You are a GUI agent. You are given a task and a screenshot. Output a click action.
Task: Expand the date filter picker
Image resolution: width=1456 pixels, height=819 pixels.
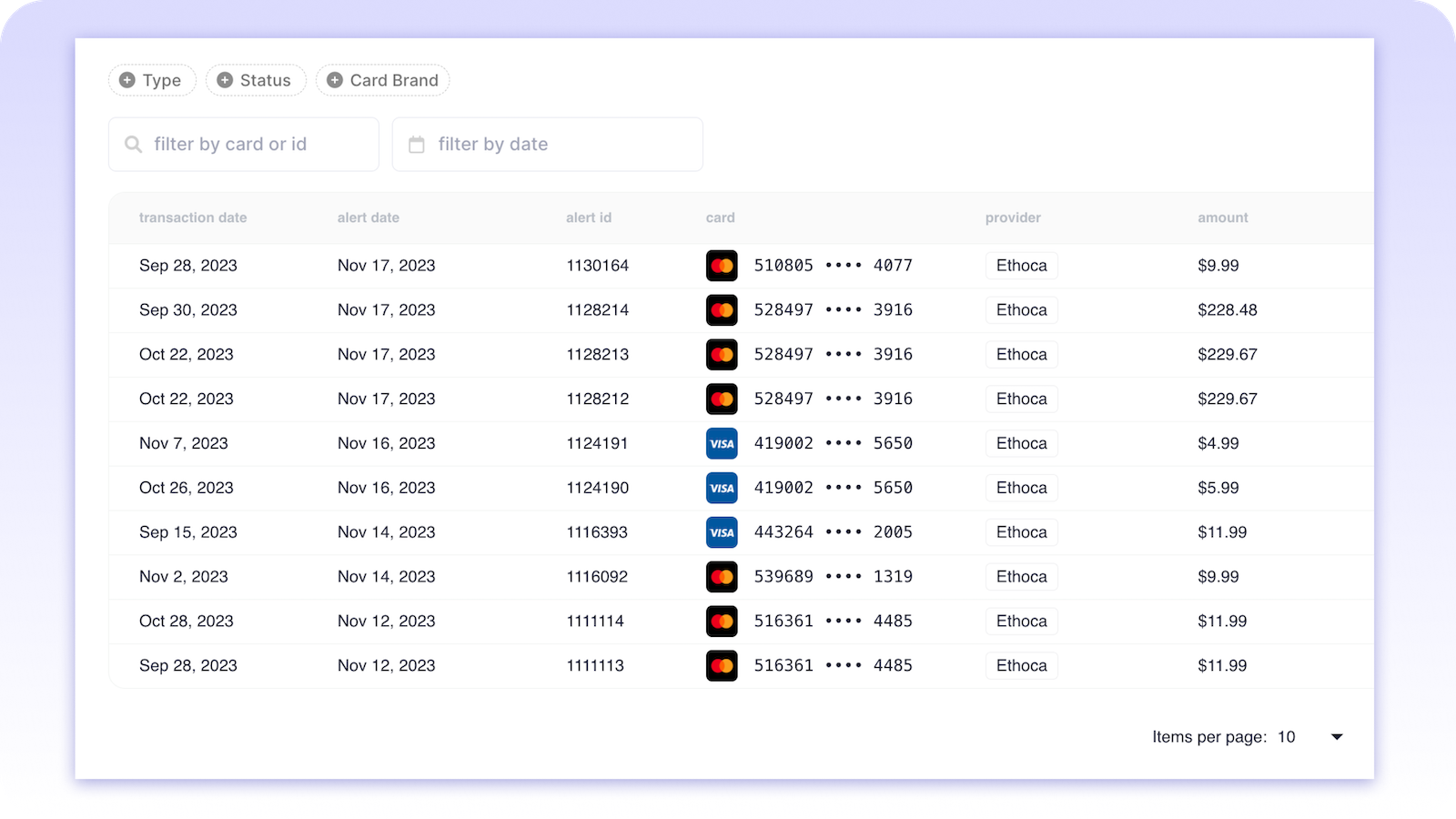pyautogui.click(x=547, y=144)
